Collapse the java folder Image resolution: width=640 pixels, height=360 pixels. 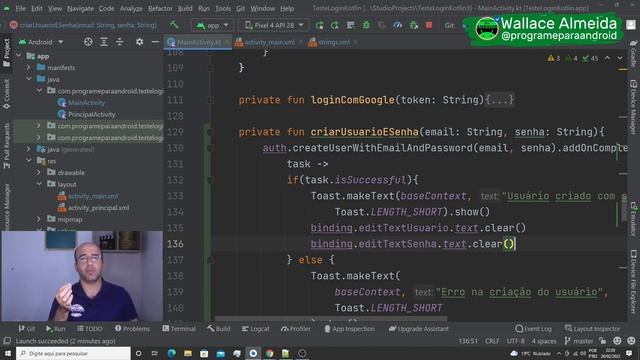click(29, 79)
